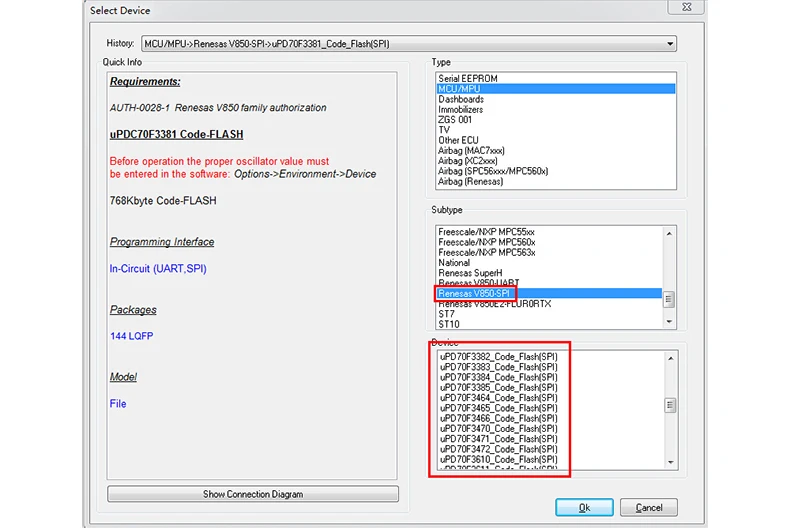The height and width of the screenshot is (528, 790).
Task: Choose uPD70F3470_Code_Flash(SPI) device
Action: pyautogui.click(x=499, y=428)
